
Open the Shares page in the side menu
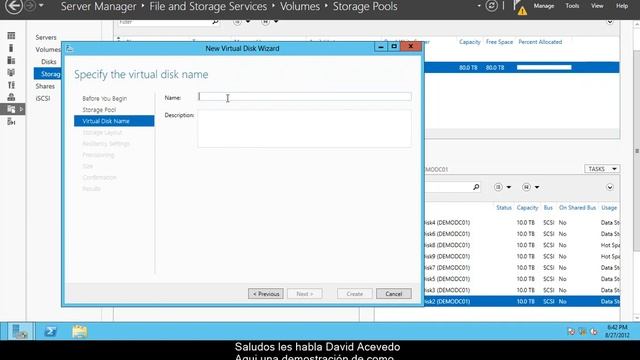point(45,86)
